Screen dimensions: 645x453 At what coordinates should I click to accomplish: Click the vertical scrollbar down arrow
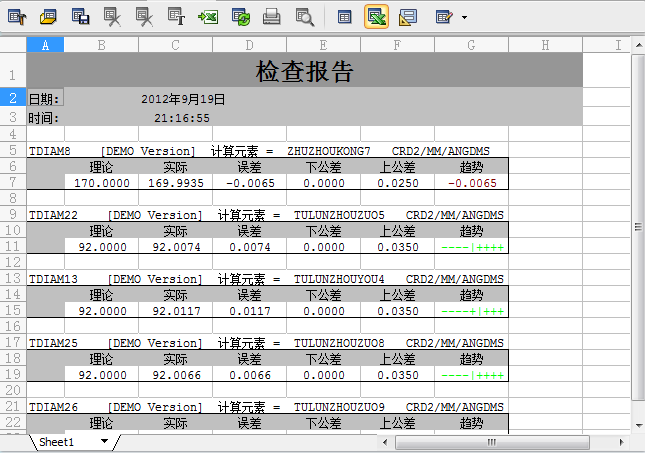(x=638, y=424)
